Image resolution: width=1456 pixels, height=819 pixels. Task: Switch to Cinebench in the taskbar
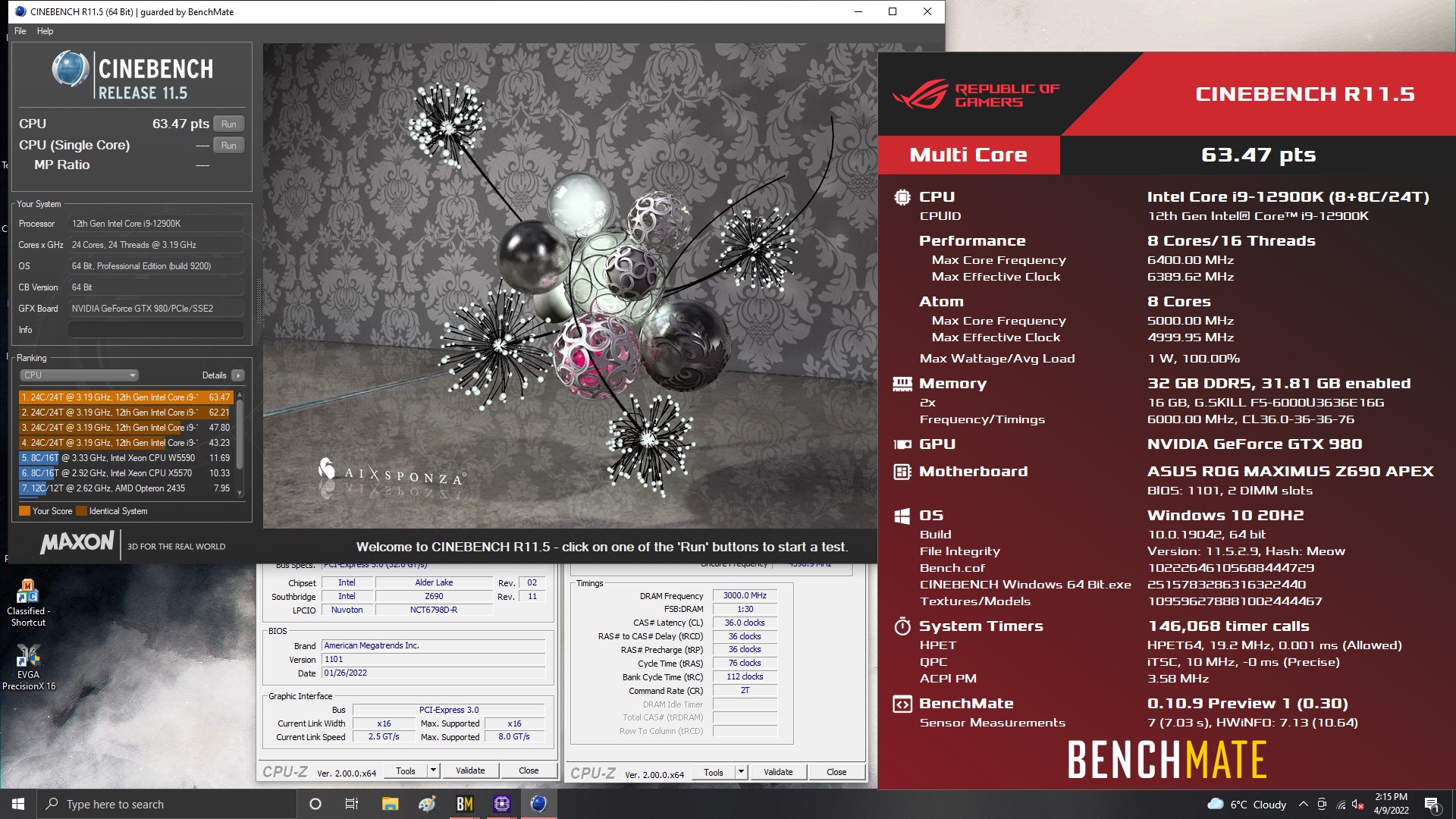click(x=538, y=804)
